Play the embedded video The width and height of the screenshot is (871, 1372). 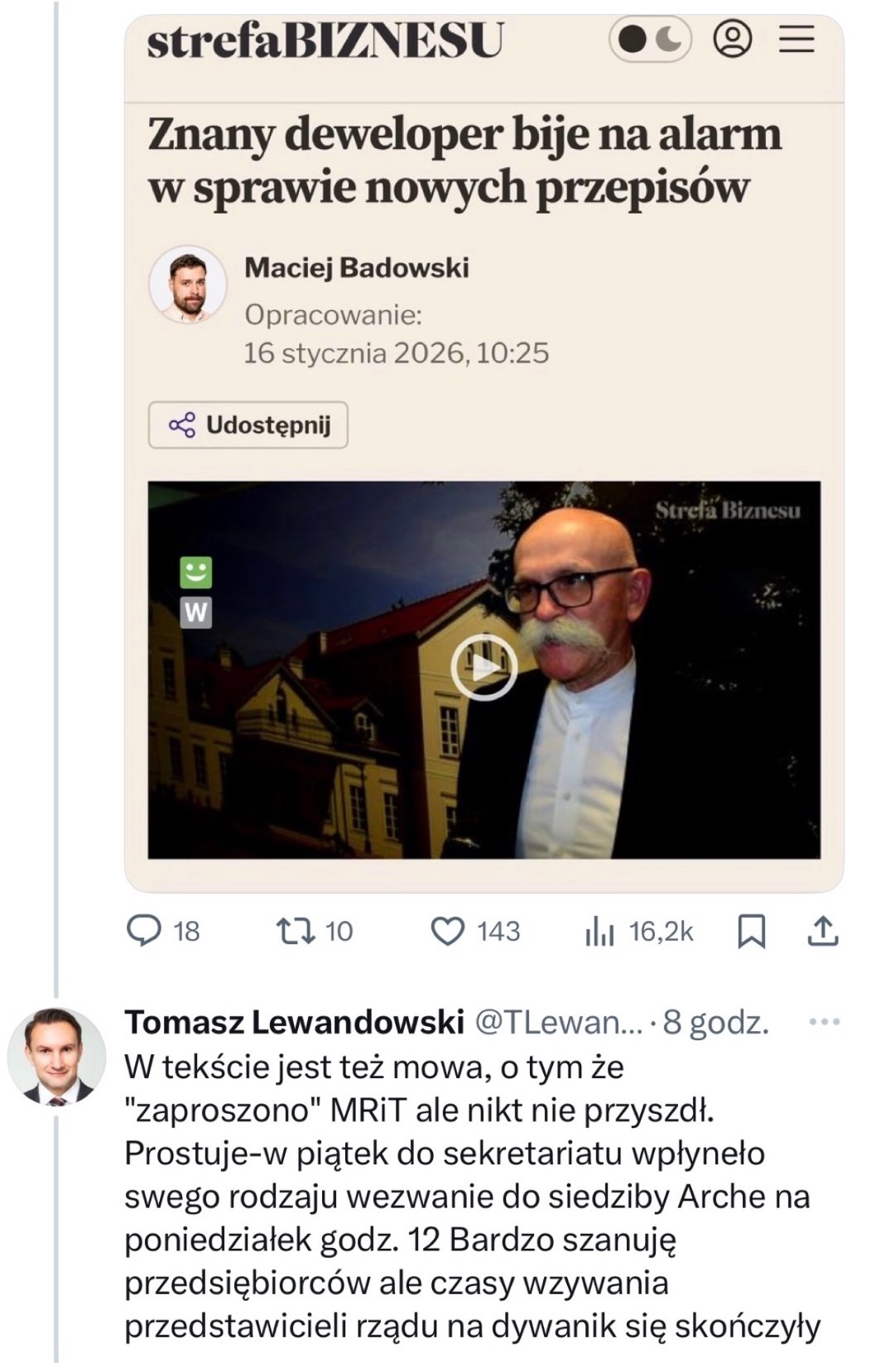tap(484, 667)
